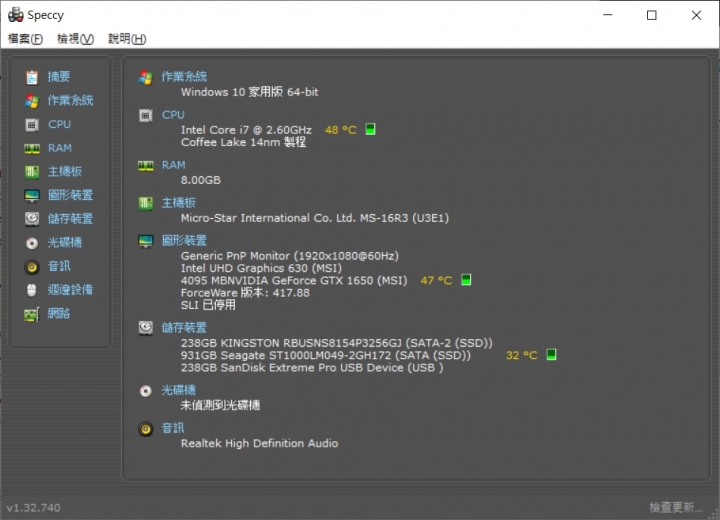This screenshot has width=720, height=520.
Task: Click Realtek High Definition Audio text
Action: (259, 444)
